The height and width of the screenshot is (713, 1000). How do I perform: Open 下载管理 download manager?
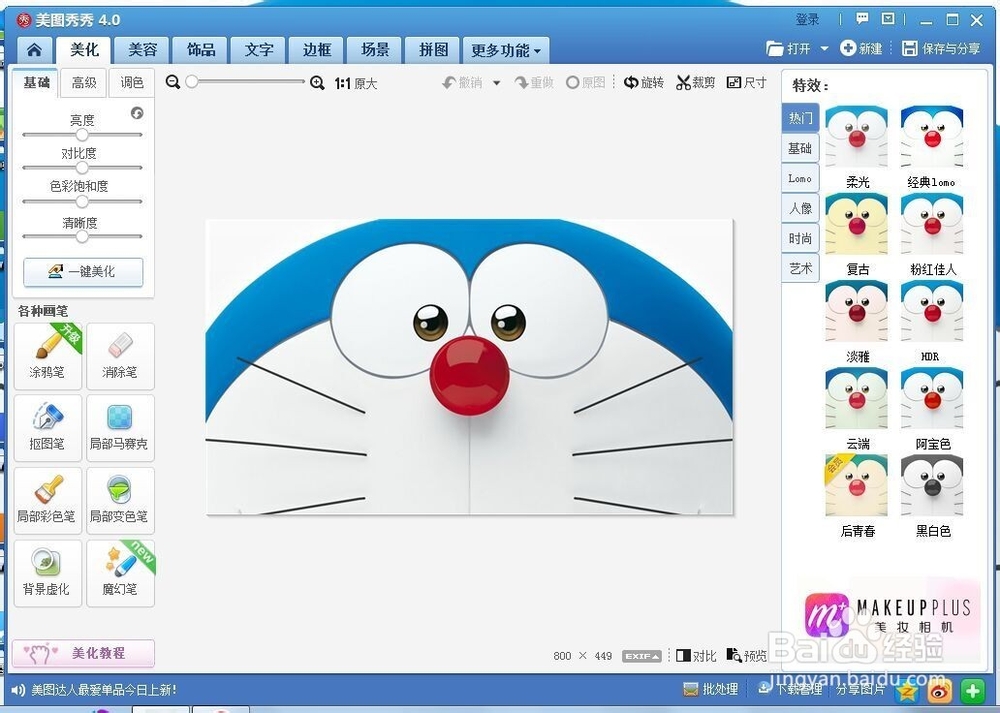pos(790,689)
